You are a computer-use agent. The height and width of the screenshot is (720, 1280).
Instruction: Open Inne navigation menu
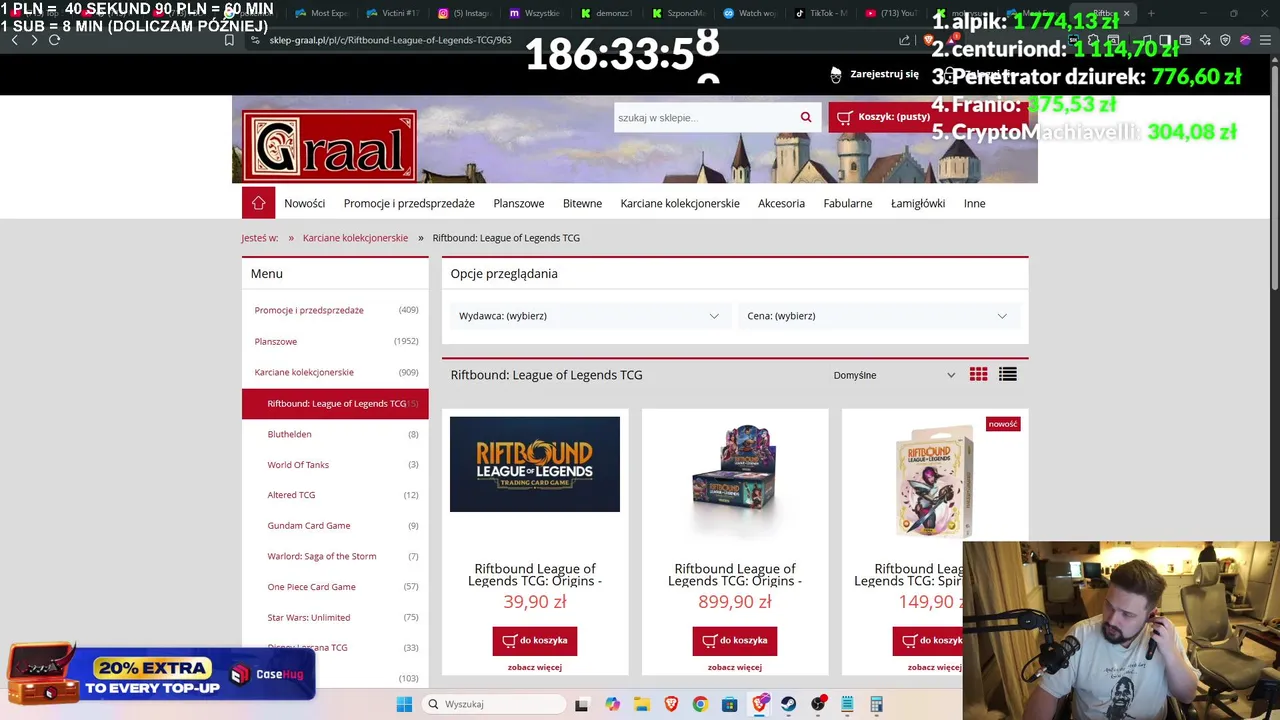click(974, 203)
